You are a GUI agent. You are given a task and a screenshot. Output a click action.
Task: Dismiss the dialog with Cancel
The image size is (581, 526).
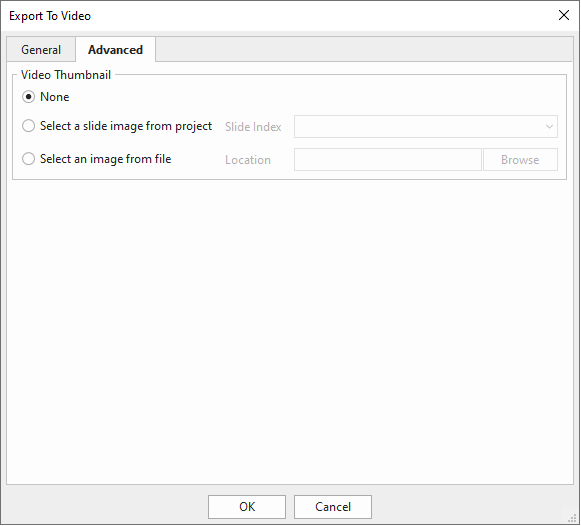coord(333,507)
